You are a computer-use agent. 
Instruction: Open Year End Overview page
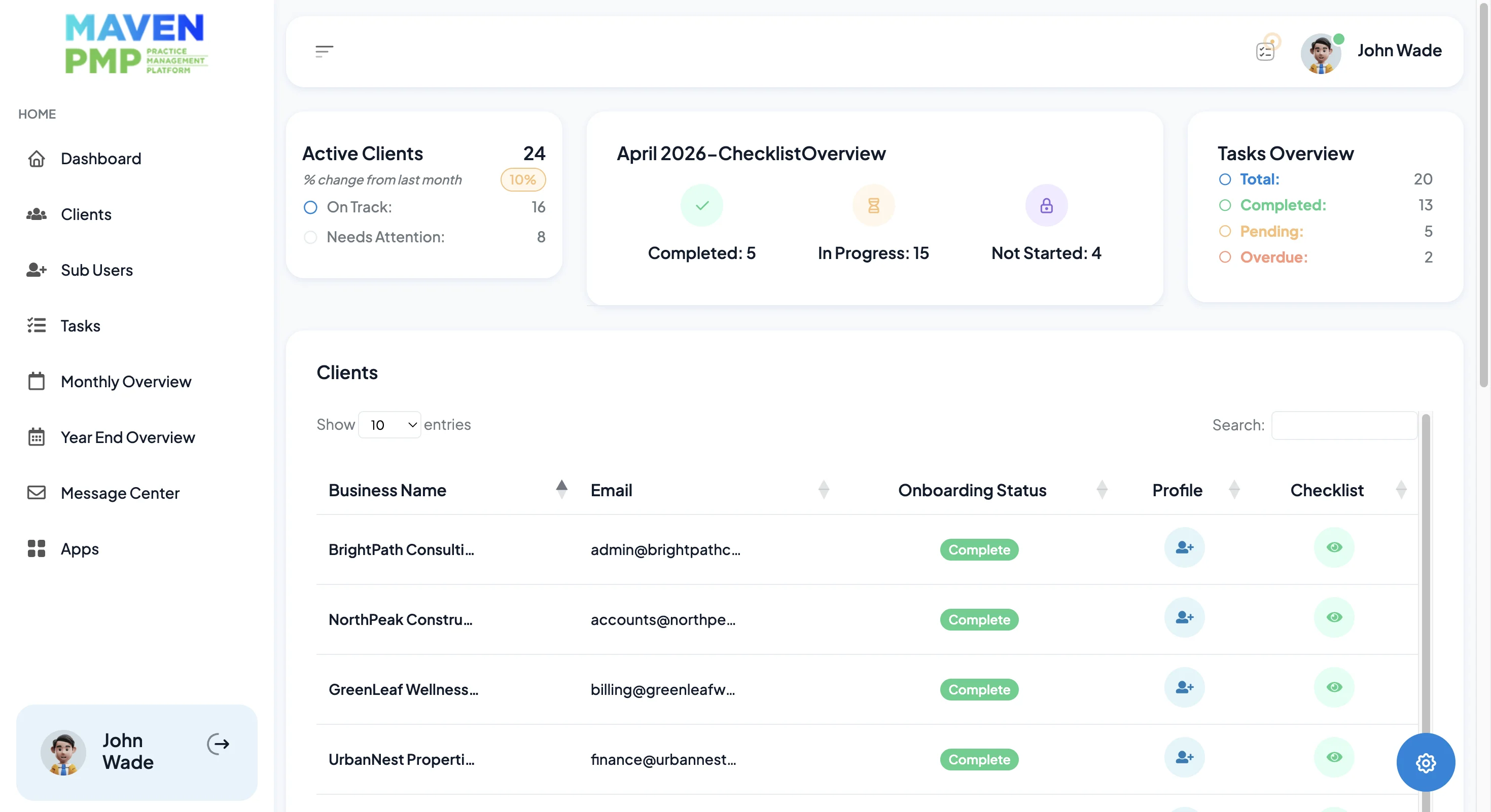pos(127,437)
